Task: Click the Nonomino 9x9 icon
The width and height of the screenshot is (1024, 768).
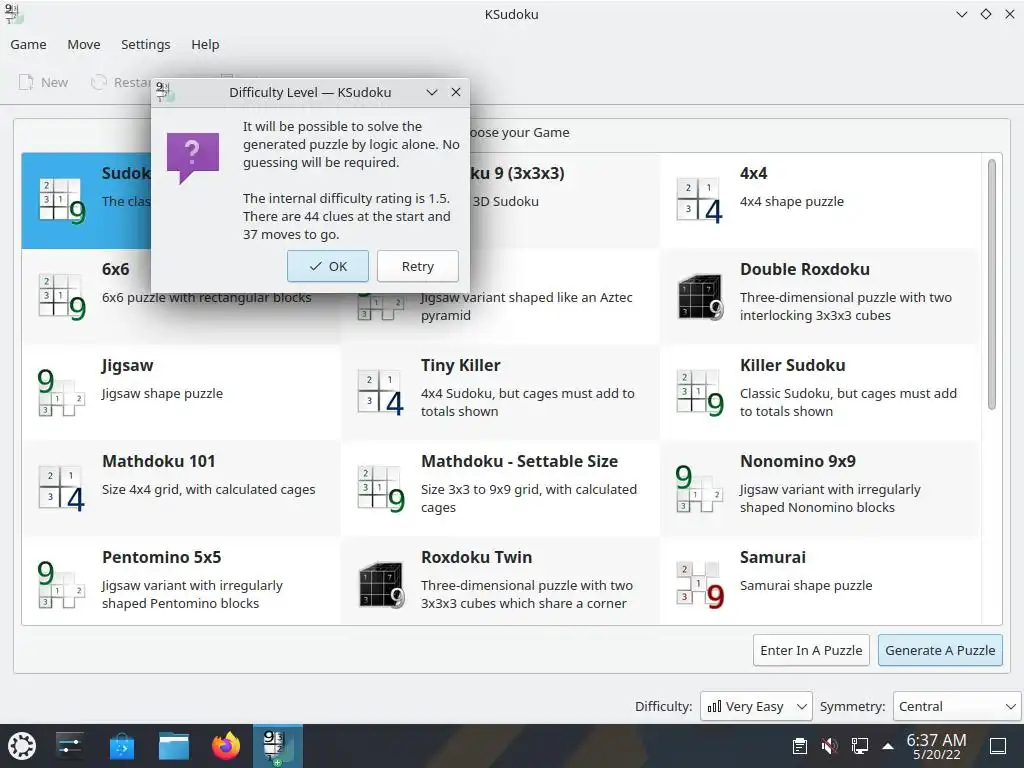Action: point(699,488)
